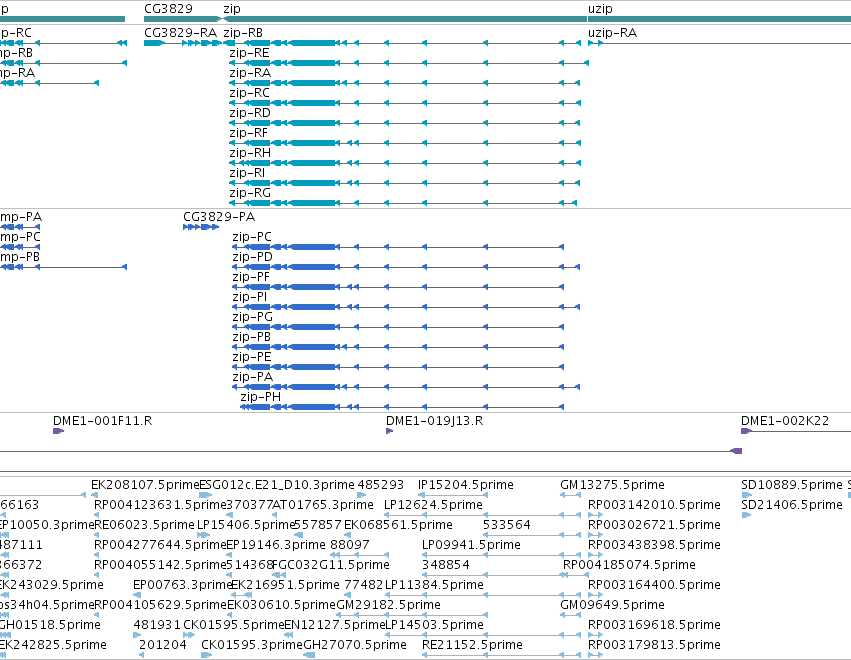Select the zip-PC protein label
The height and width of the screenshot is (660, 851).
coord(252,237)
